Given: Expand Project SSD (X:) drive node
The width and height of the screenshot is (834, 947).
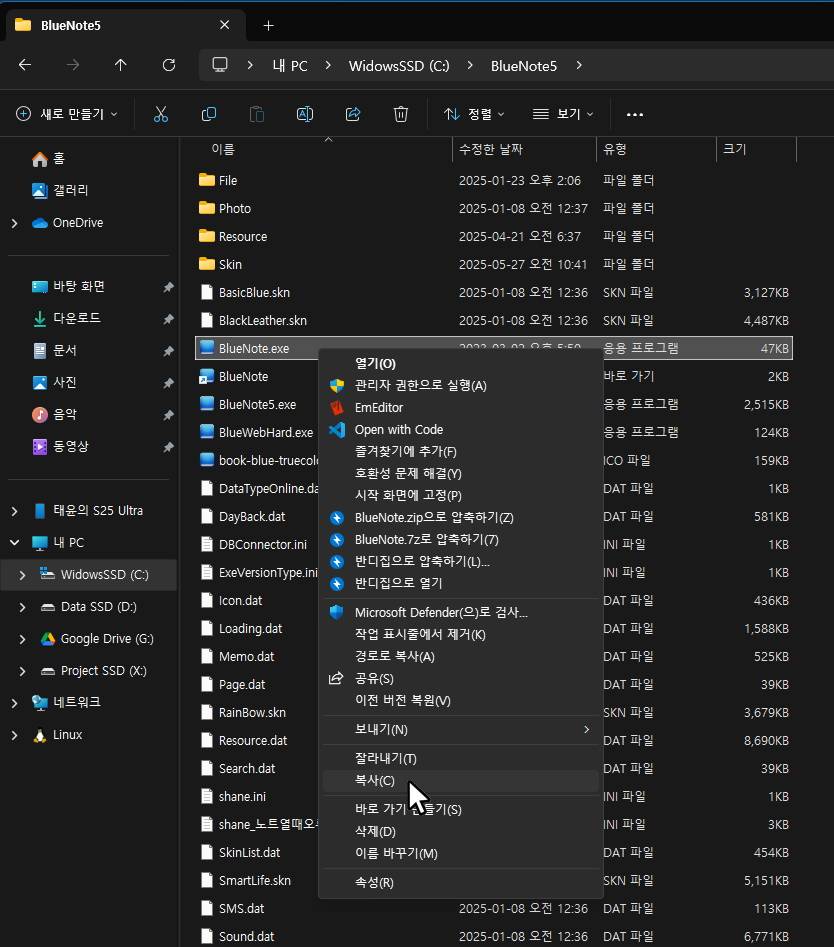Looking at the screenshot, I should (x=22, y=671).
